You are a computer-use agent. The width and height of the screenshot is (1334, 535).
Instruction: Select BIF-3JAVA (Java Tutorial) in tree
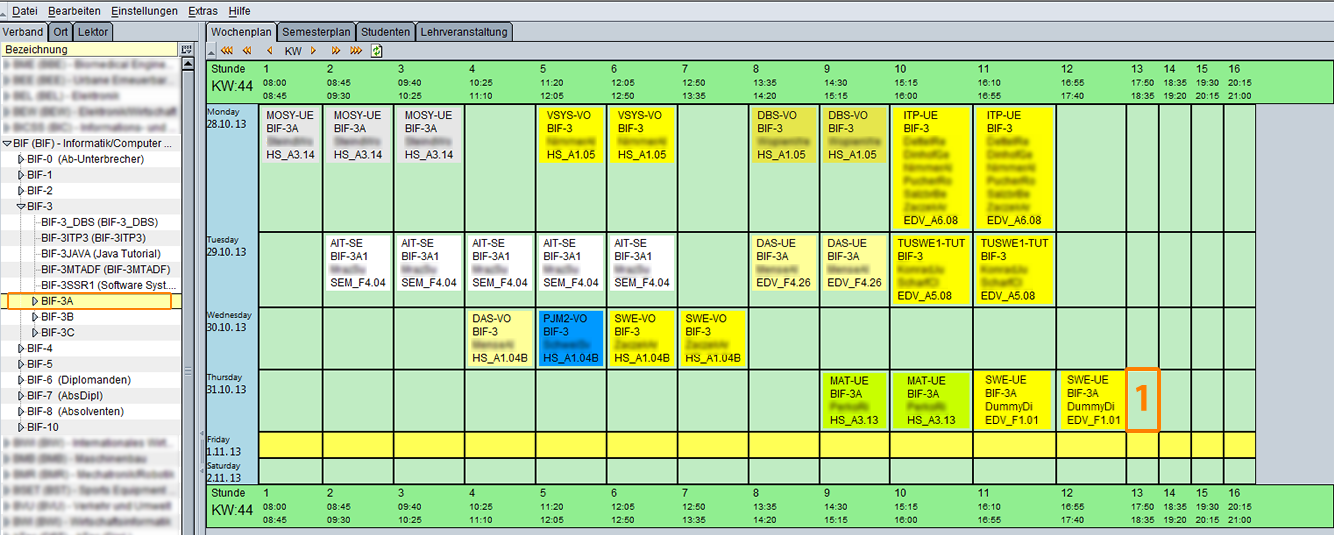[x=100, y=254]
